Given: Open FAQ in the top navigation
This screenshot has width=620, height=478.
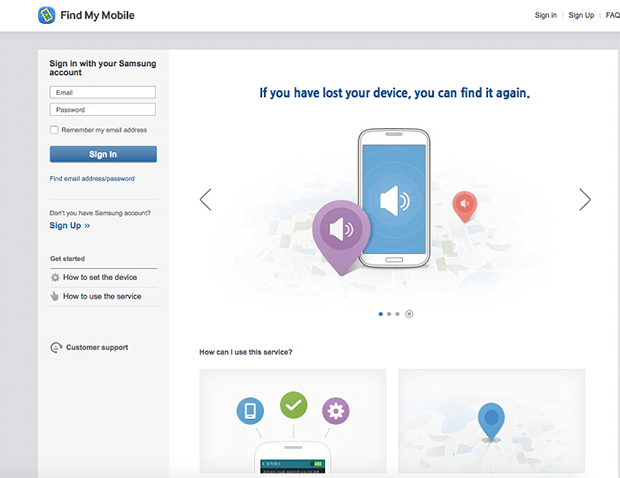Looking at the screenshot, I should coord(612,15).
